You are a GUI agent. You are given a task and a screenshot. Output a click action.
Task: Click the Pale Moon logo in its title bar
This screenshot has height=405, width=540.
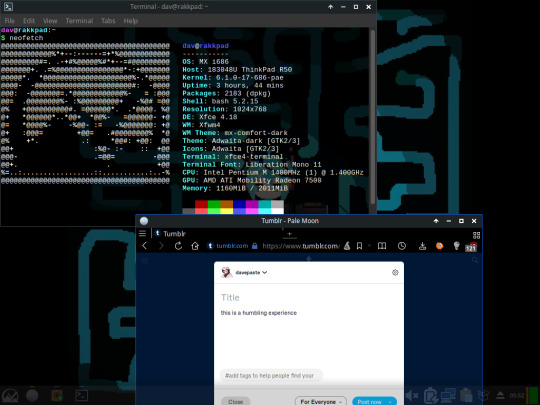pyautogui.click(x=144, y=221)
